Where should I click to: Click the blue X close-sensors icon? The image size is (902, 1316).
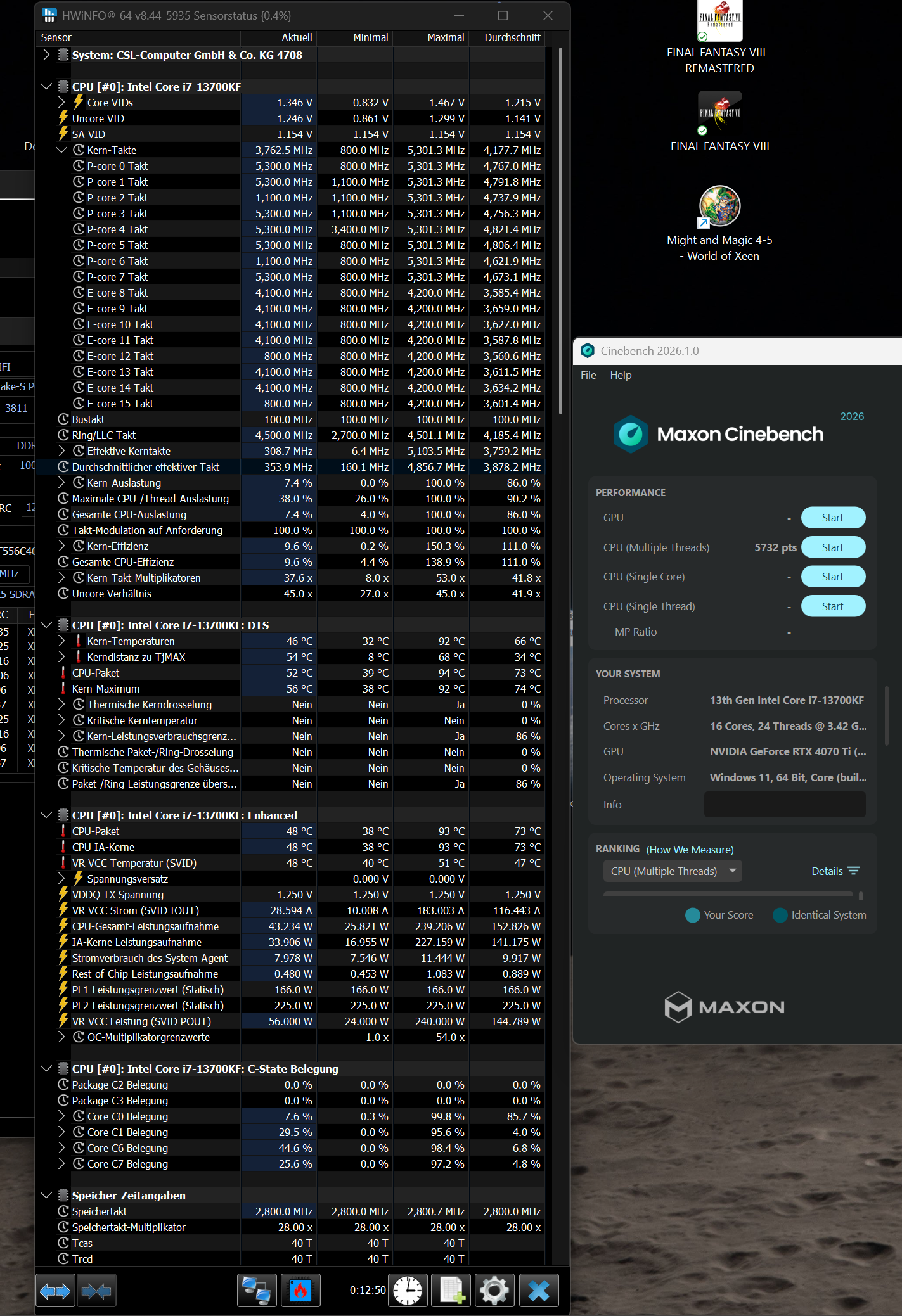point(539,1291)
